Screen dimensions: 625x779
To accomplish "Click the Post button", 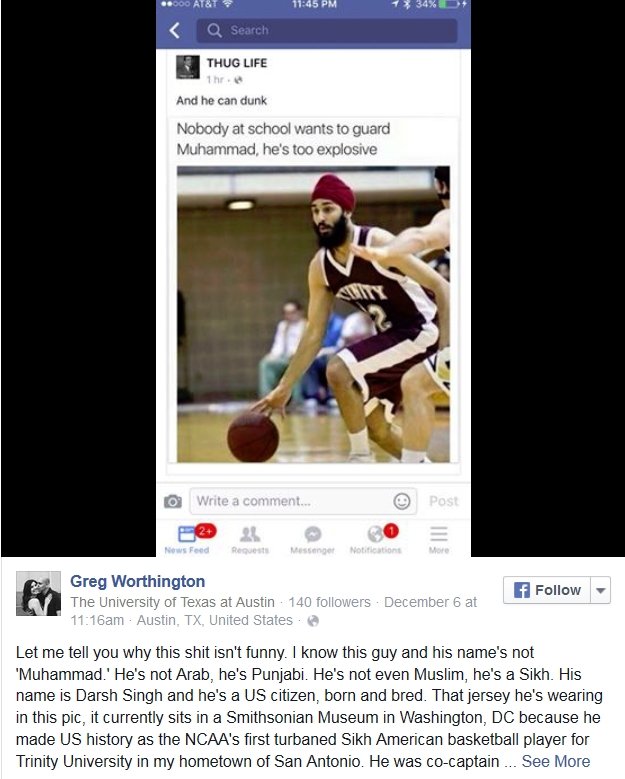I will 443,501.
